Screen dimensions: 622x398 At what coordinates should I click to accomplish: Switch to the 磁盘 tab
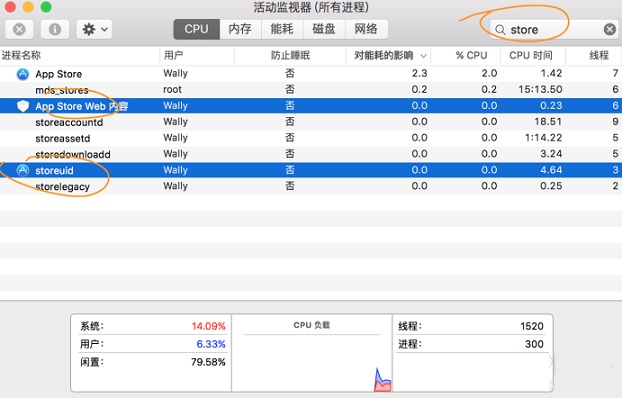[324, 29]
